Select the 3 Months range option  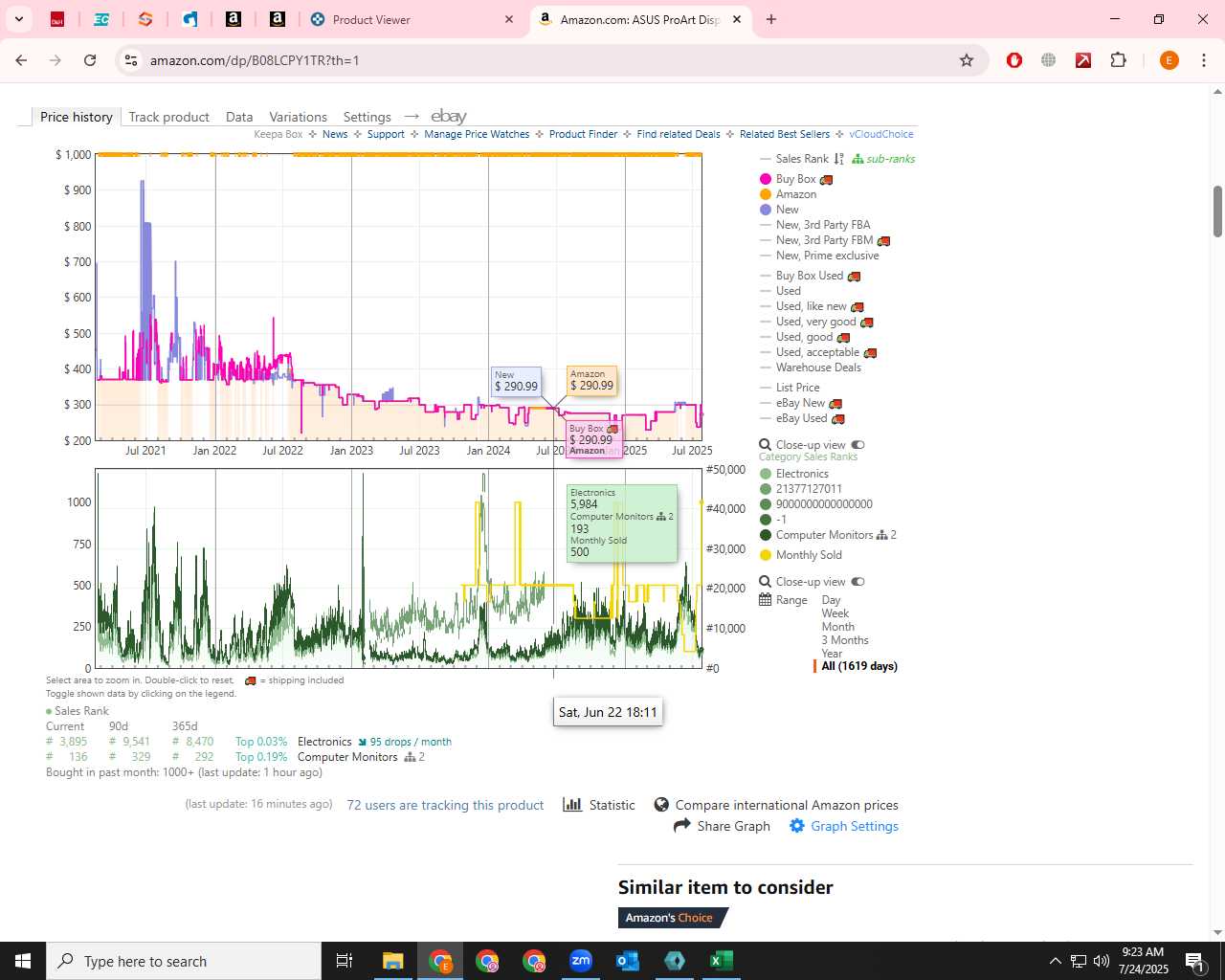click(845, 640)
